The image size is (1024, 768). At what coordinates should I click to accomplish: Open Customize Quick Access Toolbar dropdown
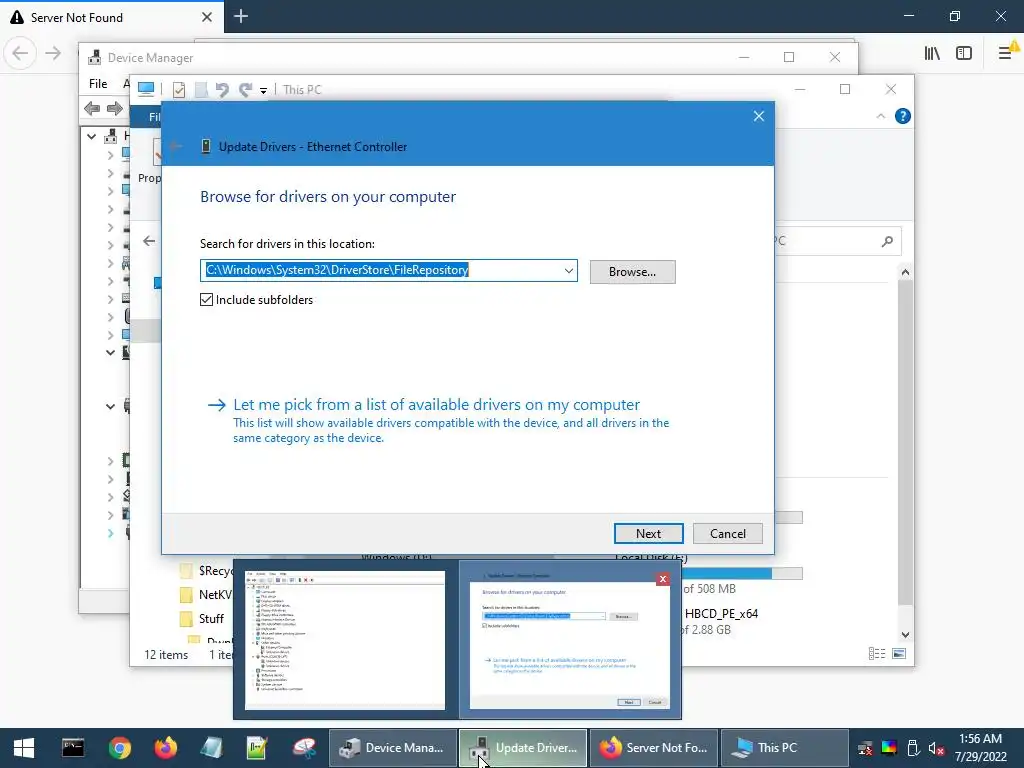click(x=263, y=90)
